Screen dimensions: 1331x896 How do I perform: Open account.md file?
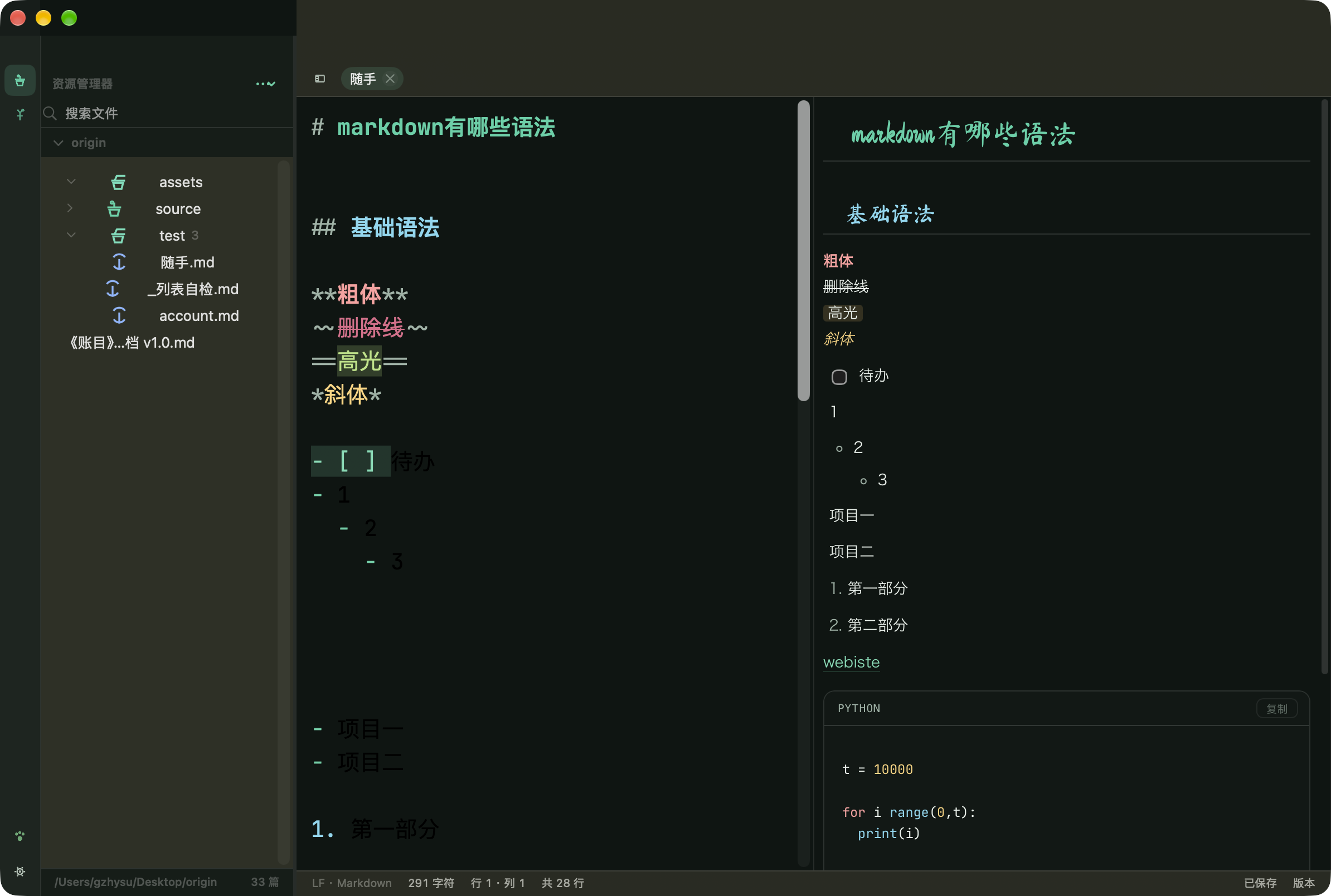point(199,316)
